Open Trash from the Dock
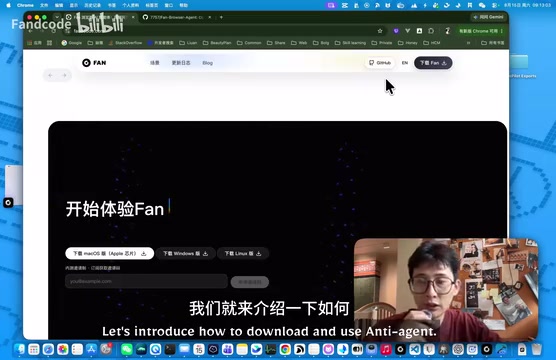The height and width of the screenshot is (360, 556). pos(536,349)
